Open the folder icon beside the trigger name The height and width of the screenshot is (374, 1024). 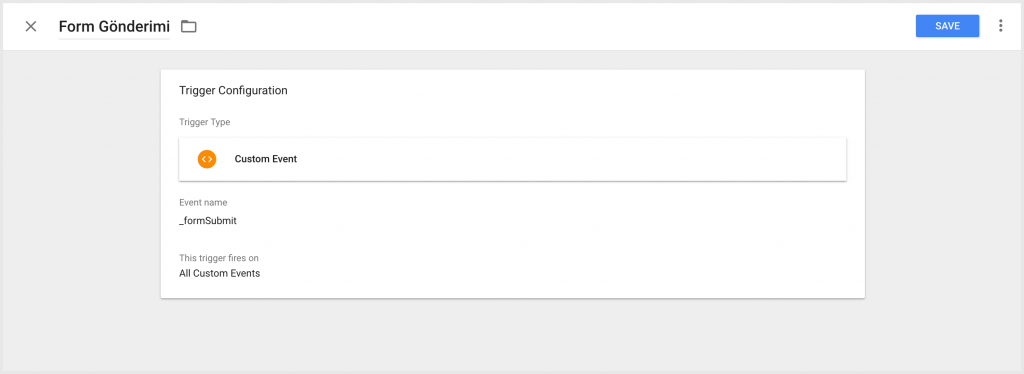click(x=189, y=26)
